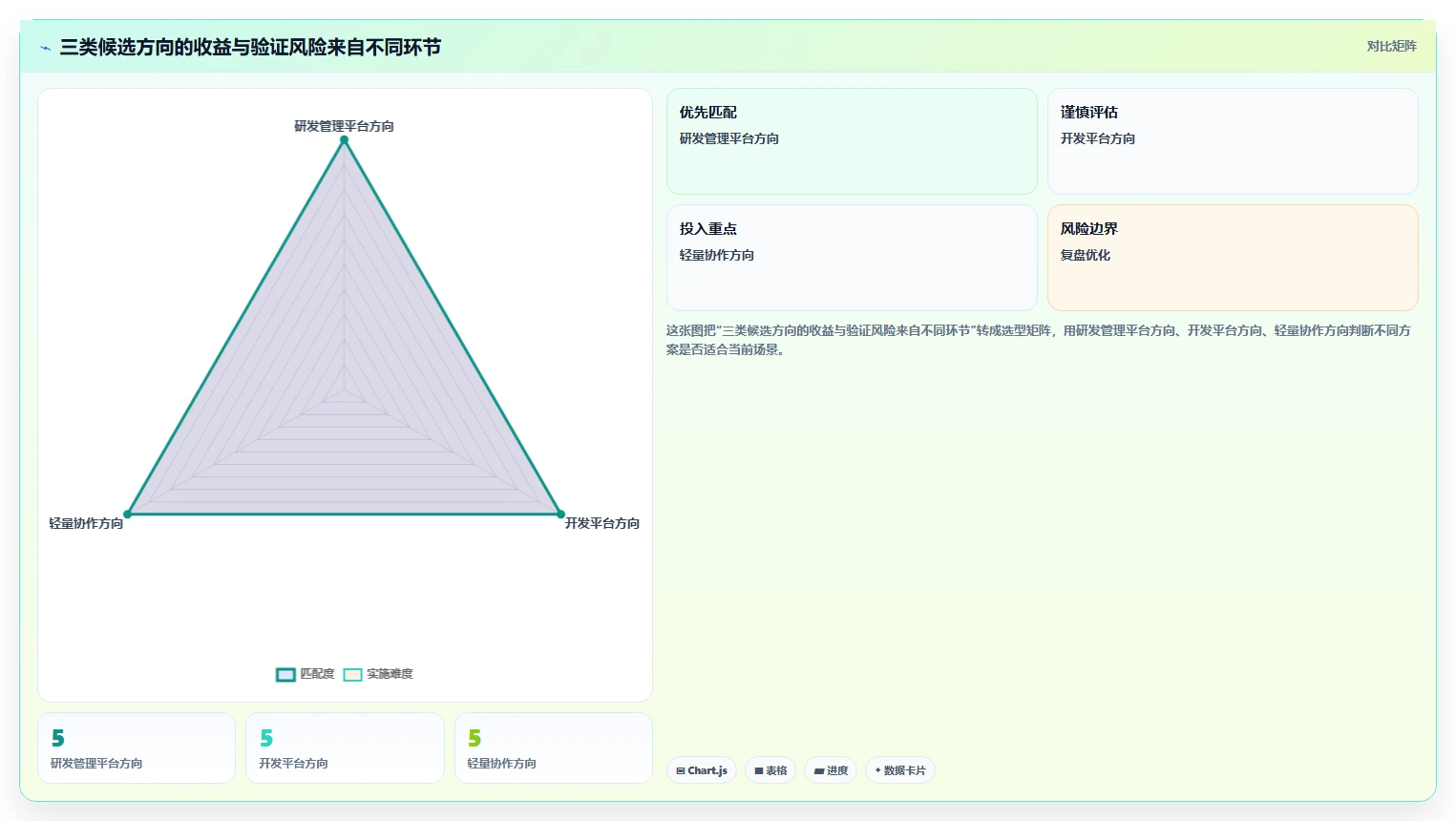Click the 实施难度 legend color box

(x=352, y=675)
